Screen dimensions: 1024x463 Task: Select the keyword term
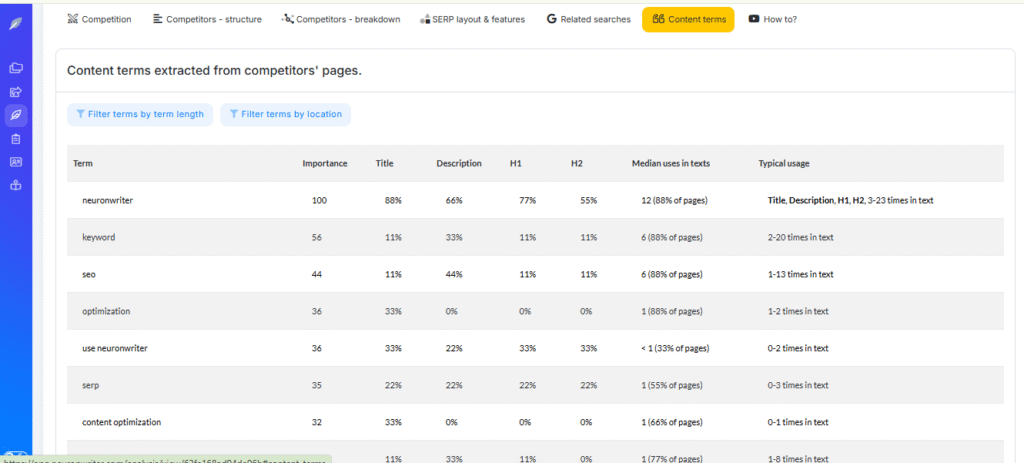[99, 238]
